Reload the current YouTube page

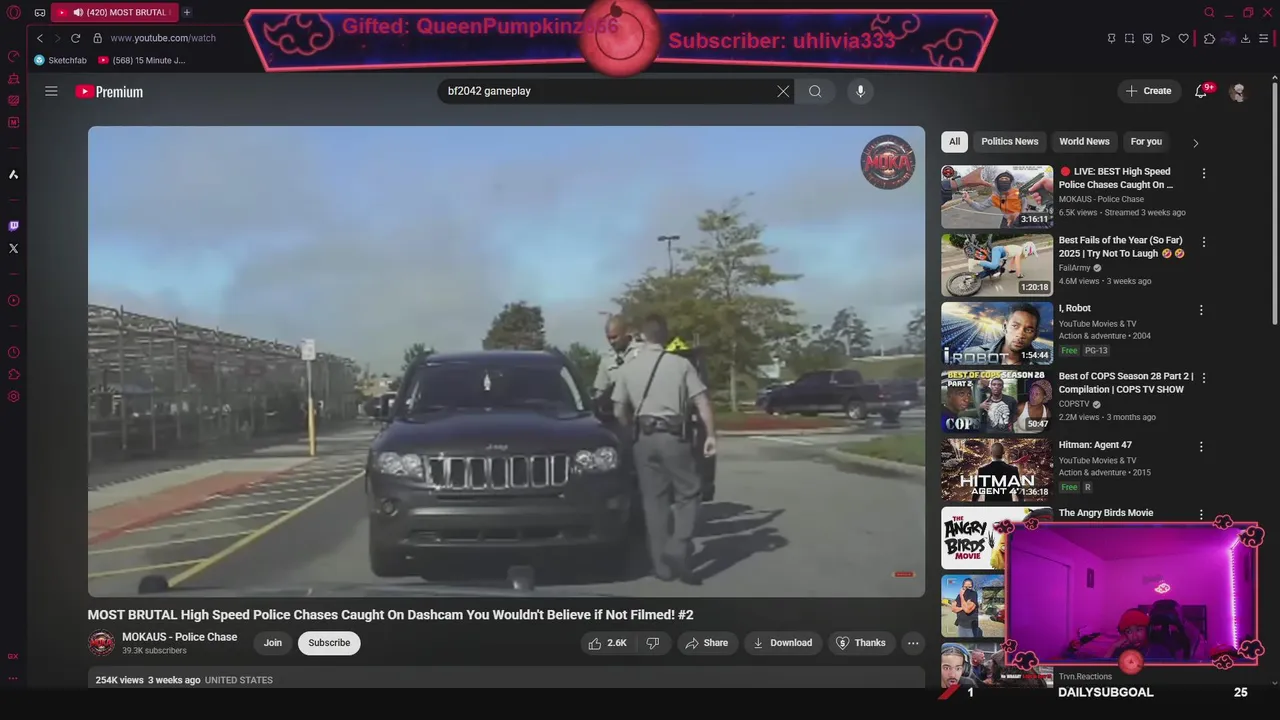click(75, 38)
